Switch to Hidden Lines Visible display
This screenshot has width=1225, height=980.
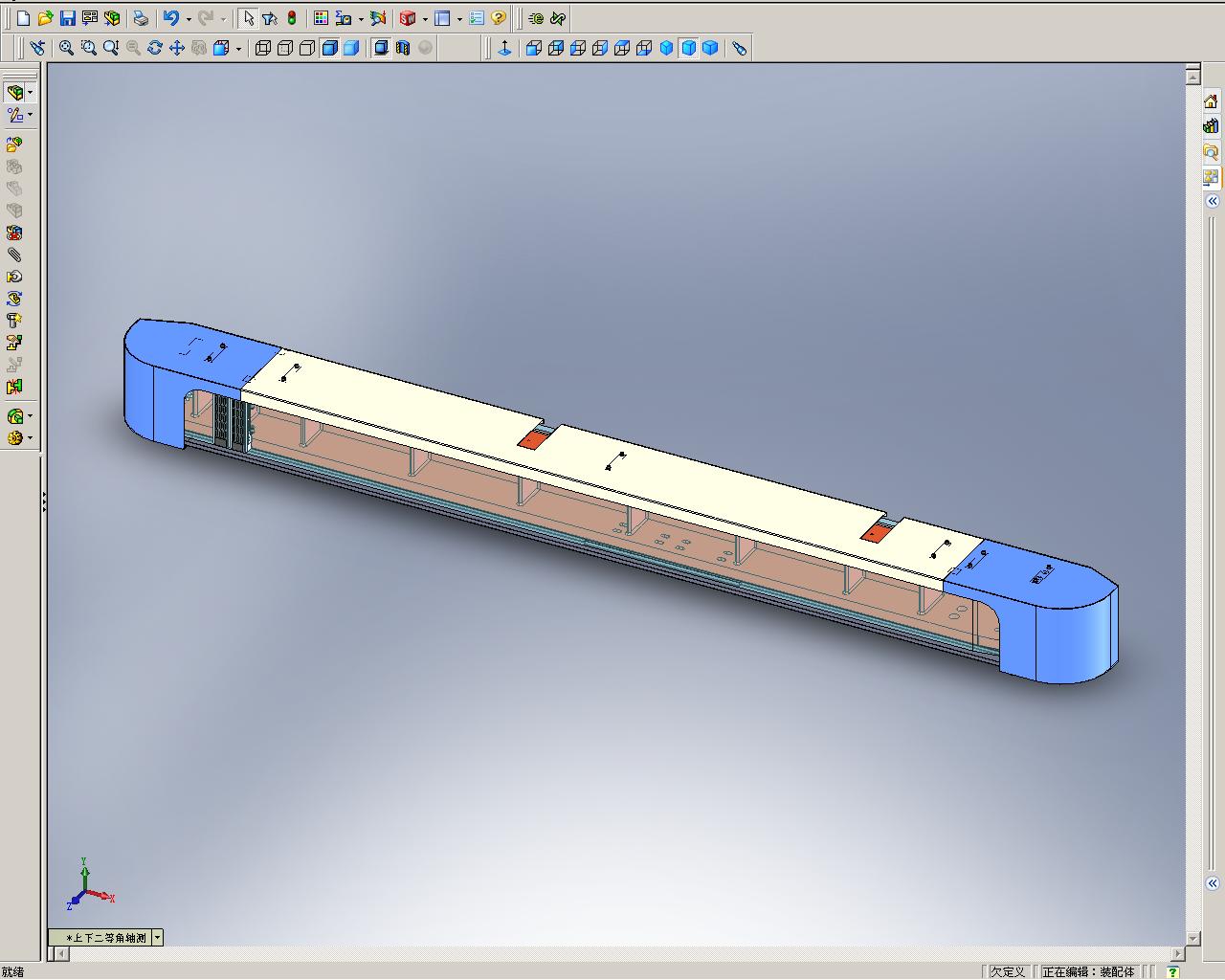pyautogui.click(x=285, y=48)
